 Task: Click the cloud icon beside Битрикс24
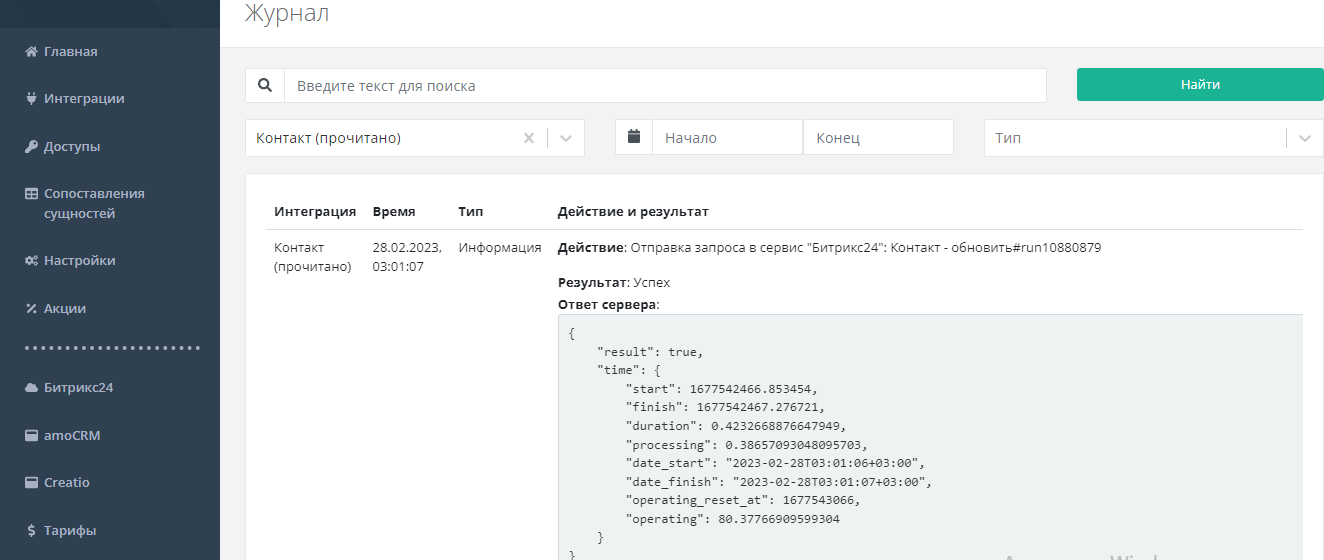point(31,388)
